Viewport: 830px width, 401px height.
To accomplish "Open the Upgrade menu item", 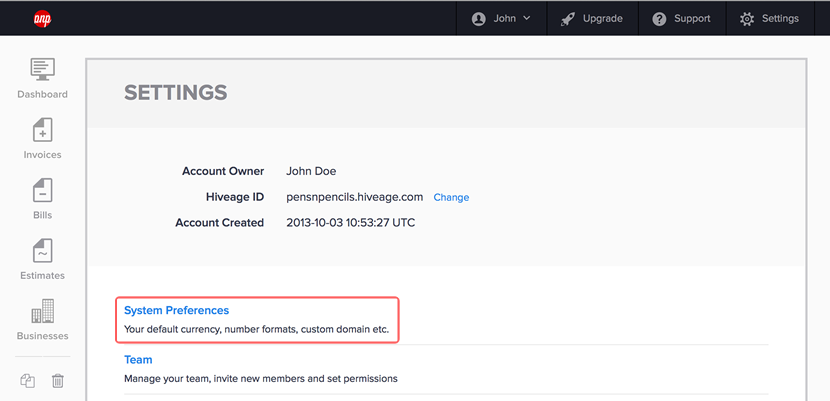I will 602,19.
